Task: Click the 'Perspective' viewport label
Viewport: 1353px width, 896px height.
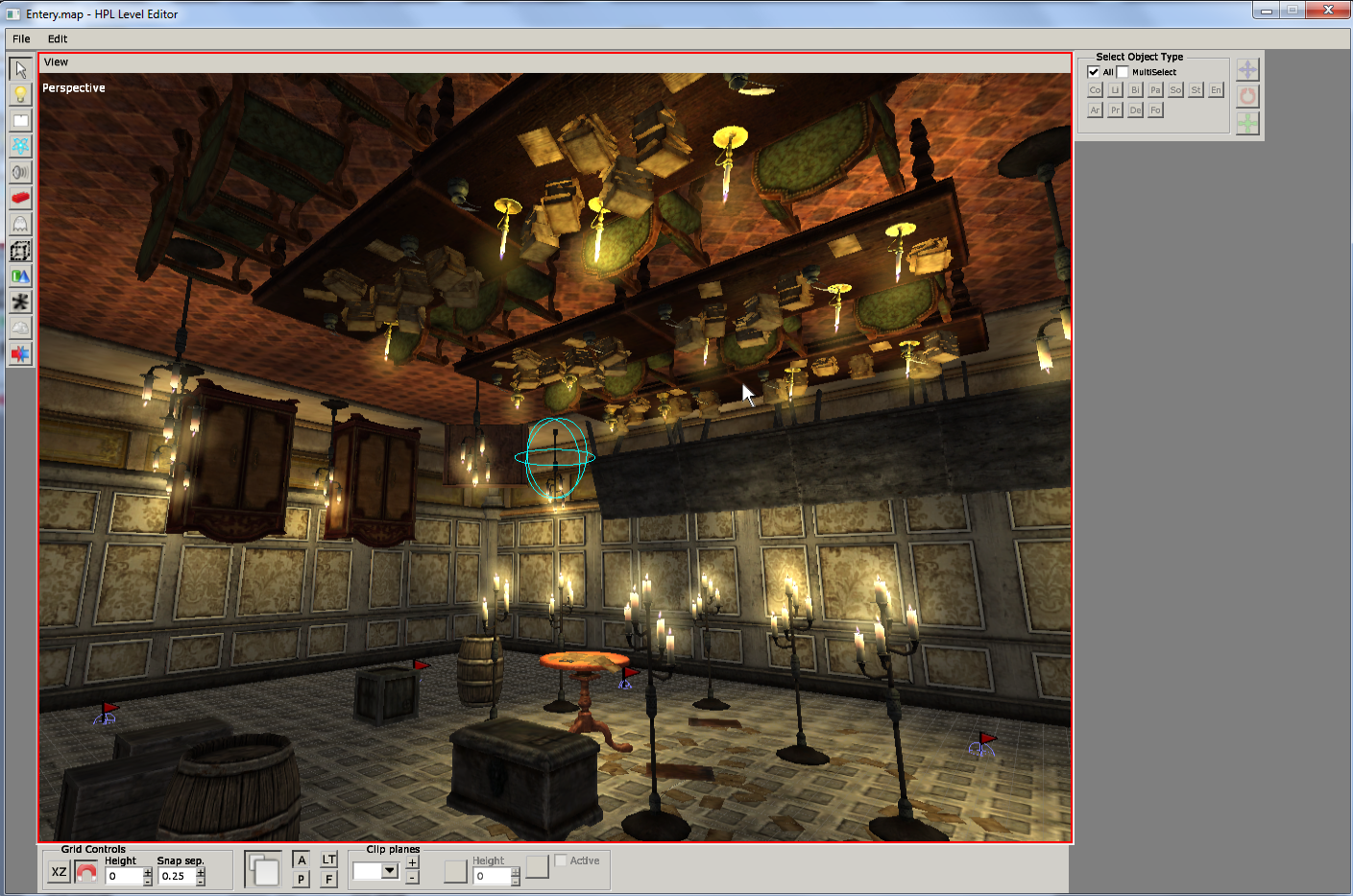Action: tap(74, 87)
